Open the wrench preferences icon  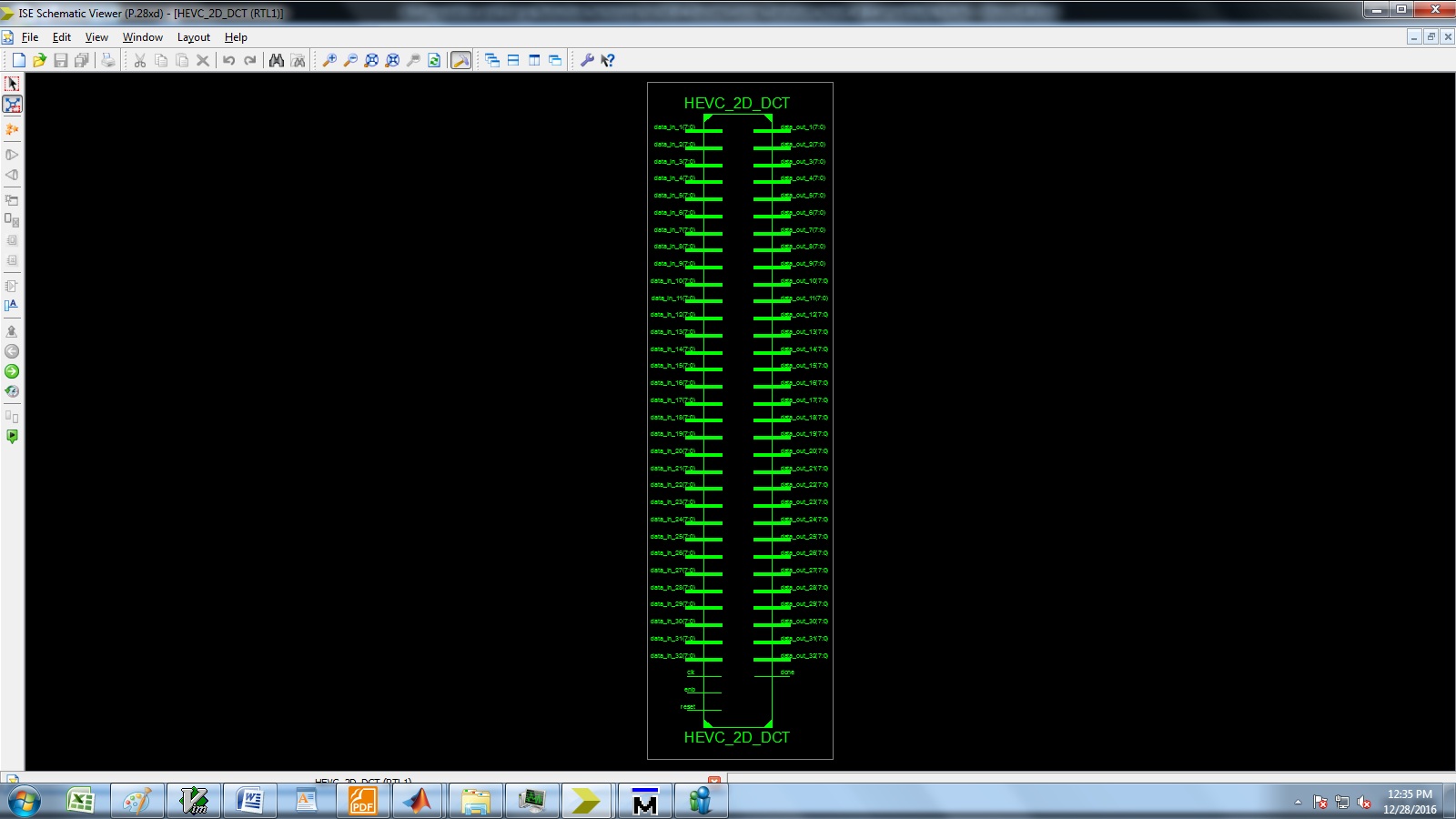[587, 60]
